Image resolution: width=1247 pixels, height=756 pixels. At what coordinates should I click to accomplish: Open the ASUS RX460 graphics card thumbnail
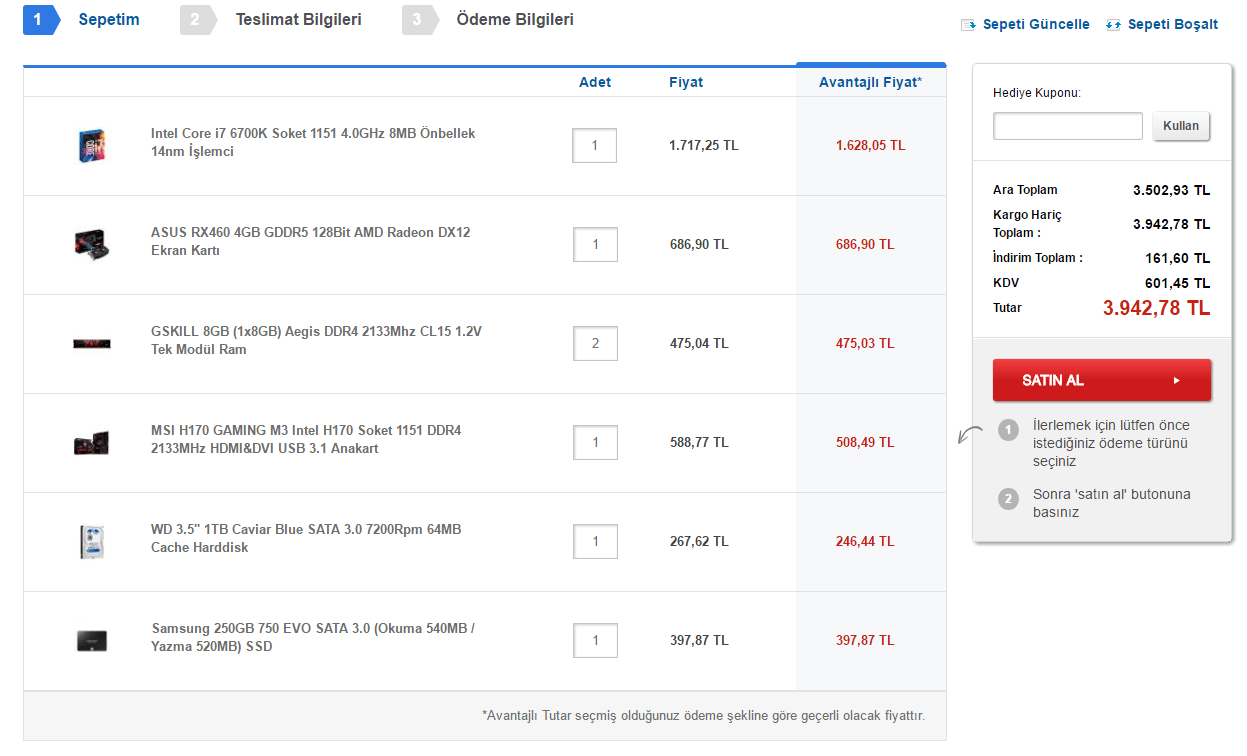pos(92,243)
